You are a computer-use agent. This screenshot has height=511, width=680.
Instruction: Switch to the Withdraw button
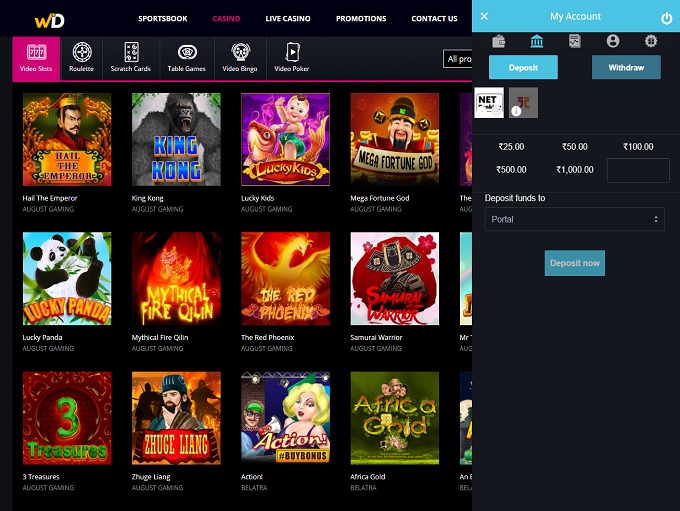click(x=626, y=67)
